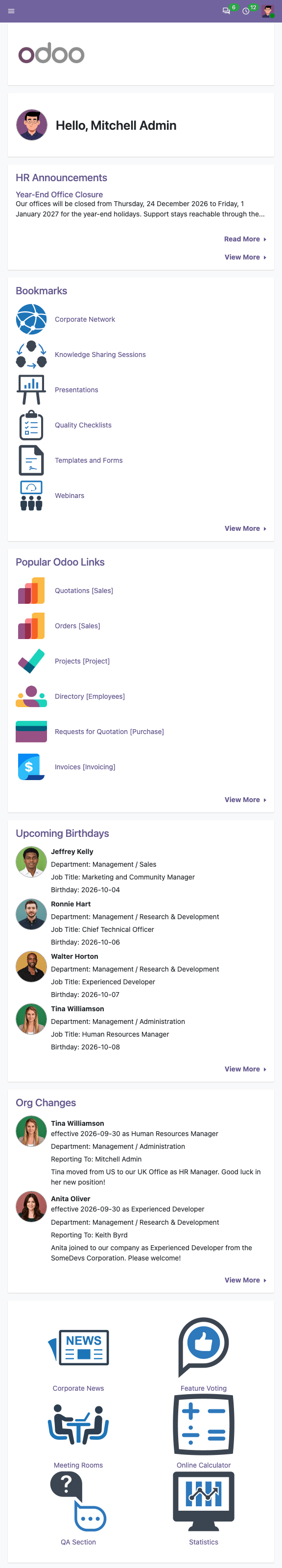Click Jeffrey Kelly's birthday photo

click(32, 862)
